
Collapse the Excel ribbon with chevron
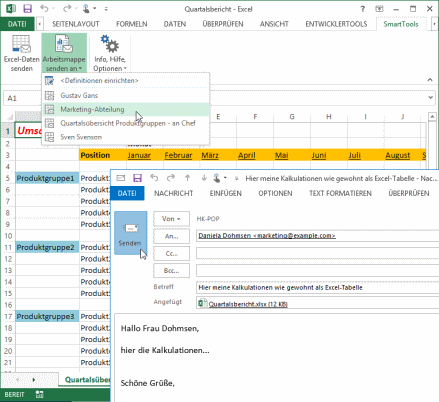coord(430,80)
